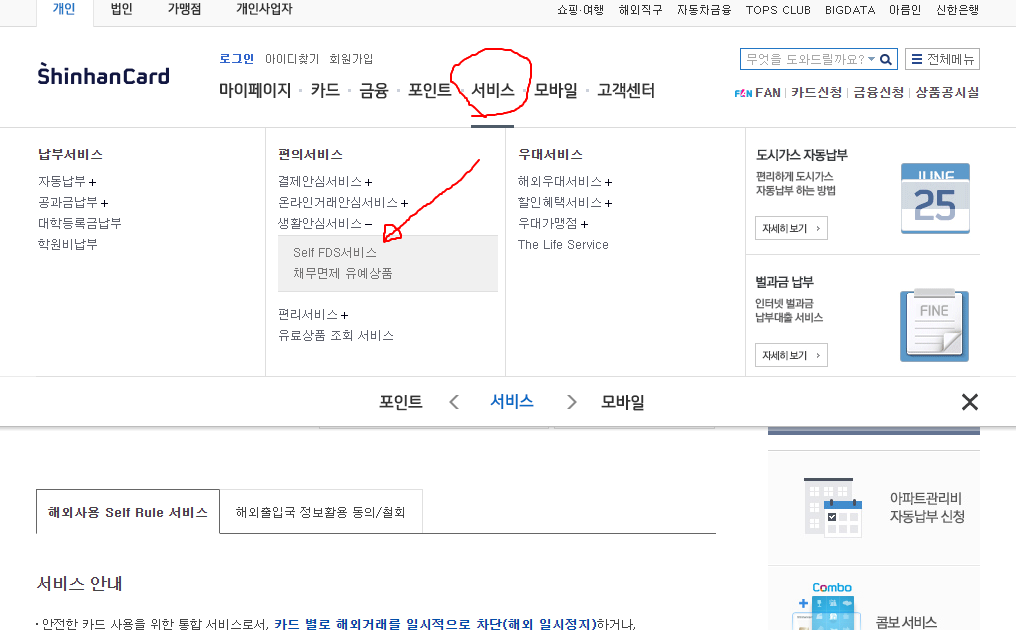Open 마이페이지 main menu
Viewport: 1016px width, 630px height.
pyautogui.click(x=255, y=90)
